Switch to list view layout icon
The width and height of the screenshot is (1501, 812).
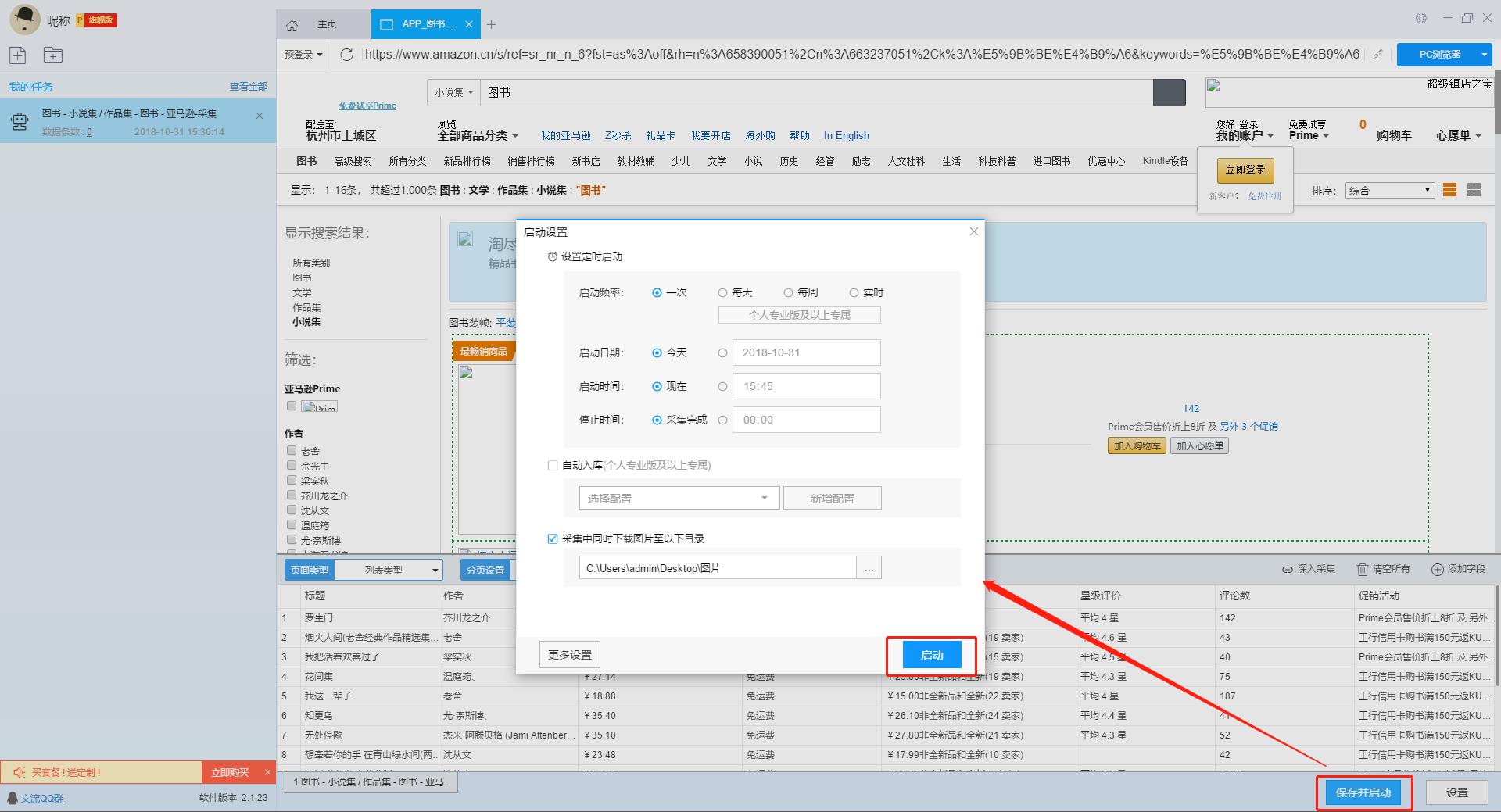pos(1449,190)
